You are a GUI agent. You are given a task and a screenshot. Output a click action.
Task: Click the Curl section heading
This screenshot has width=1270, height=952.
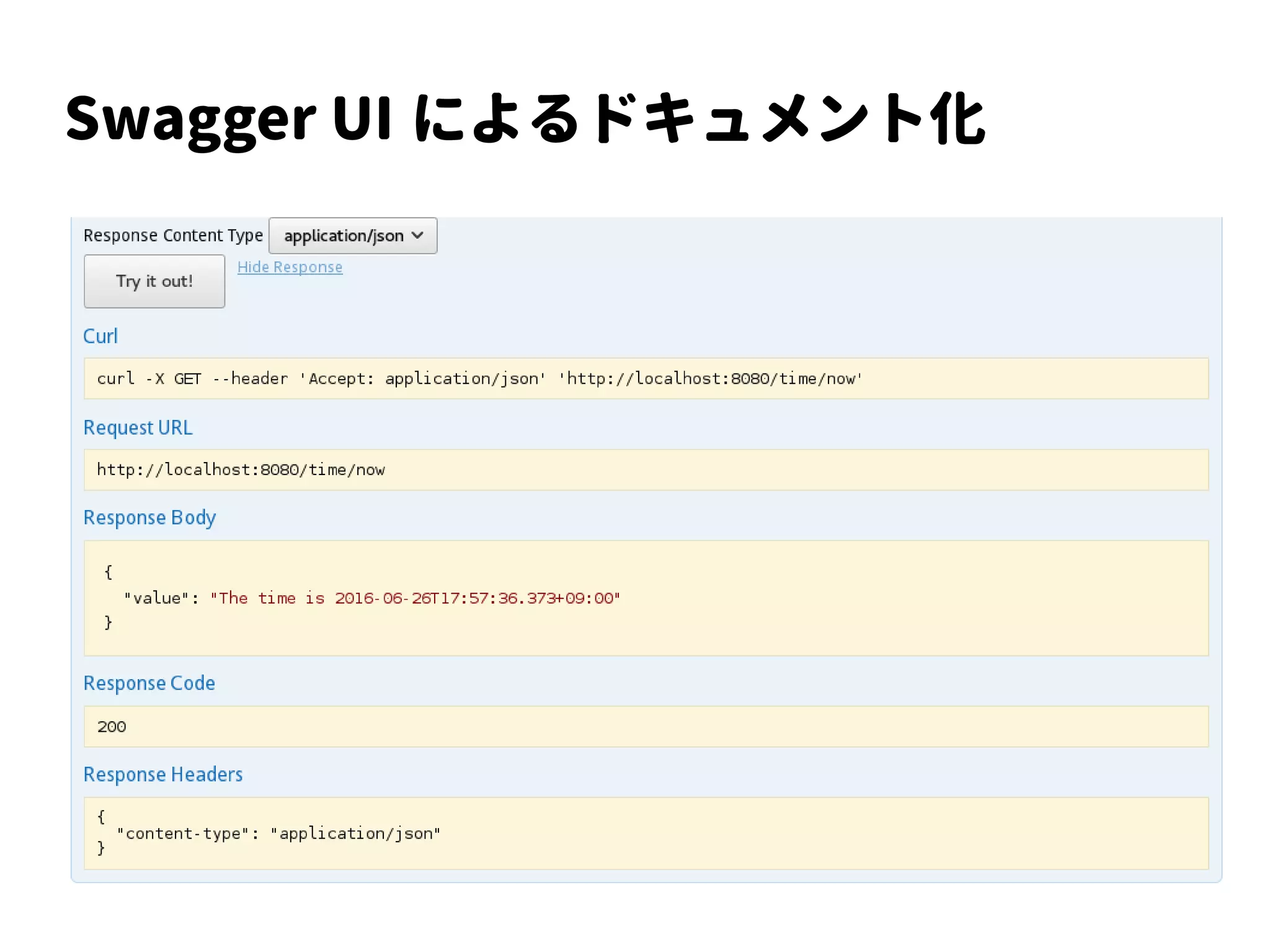tap(100, 336)
